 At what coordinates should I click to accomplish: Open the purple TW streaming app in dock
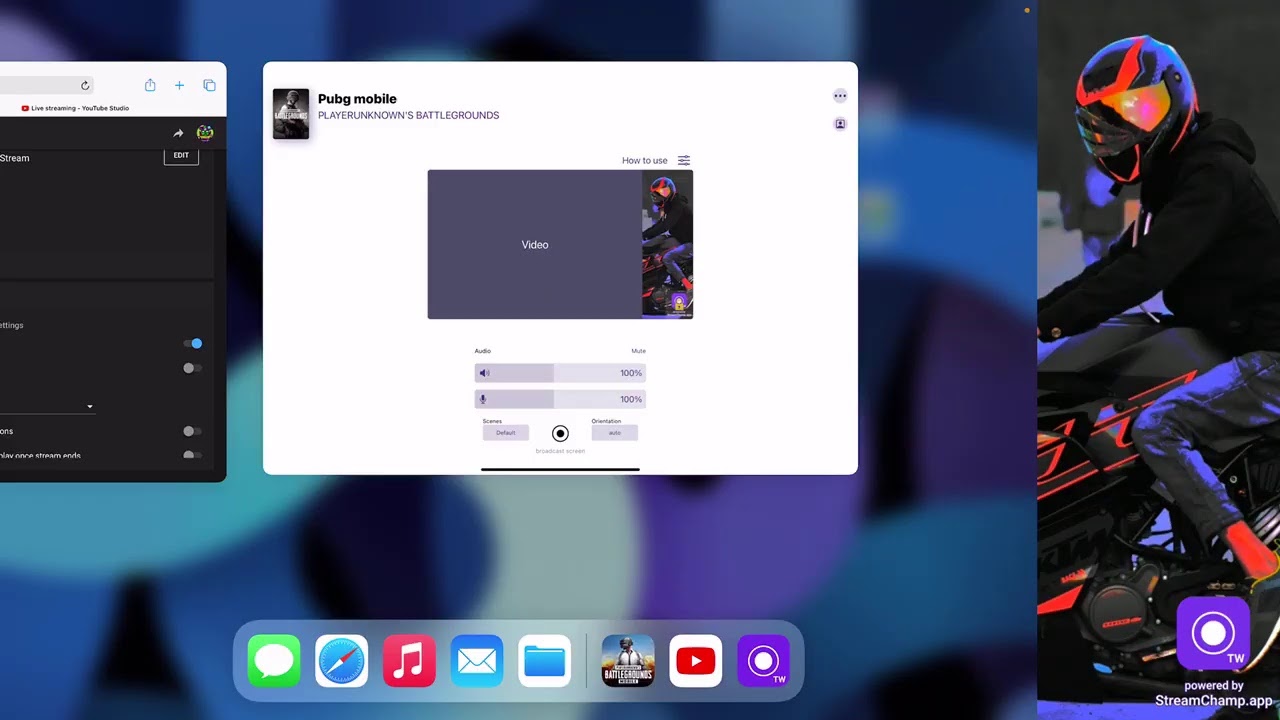coord(764,661)
